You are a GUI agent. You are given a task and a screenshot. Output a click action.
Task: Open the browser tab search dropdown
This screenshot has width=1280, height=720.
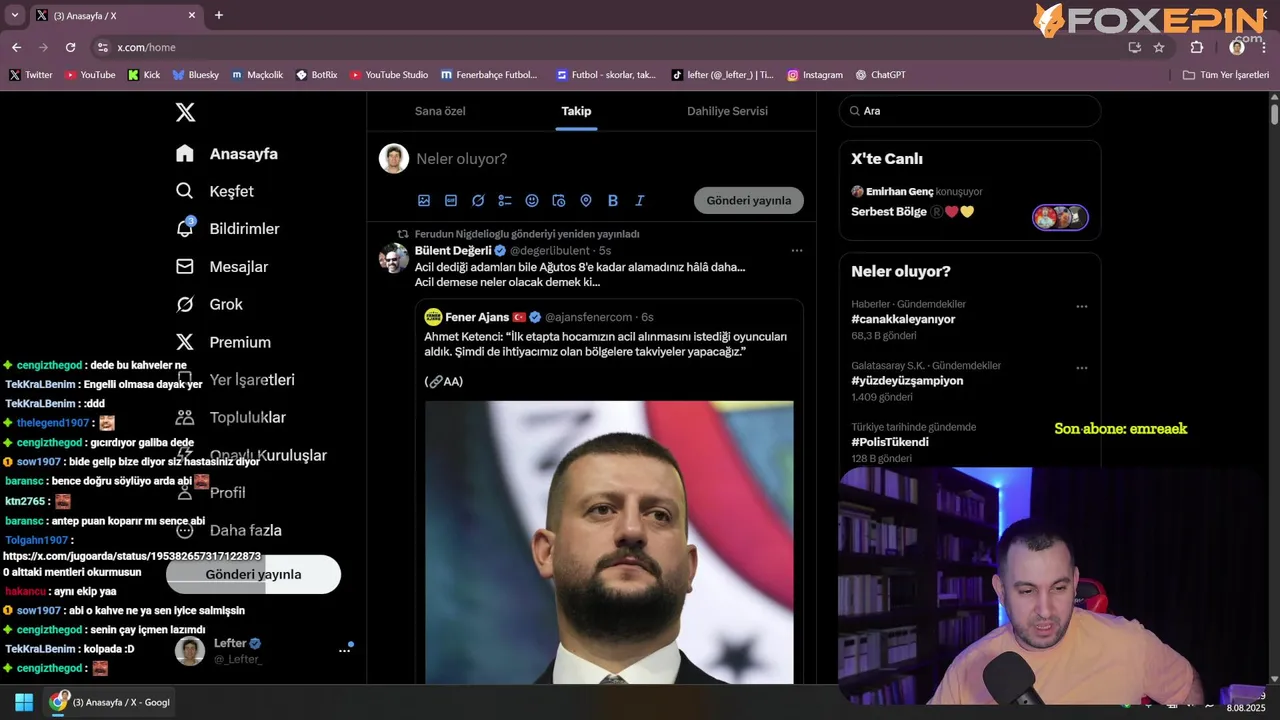15,15
